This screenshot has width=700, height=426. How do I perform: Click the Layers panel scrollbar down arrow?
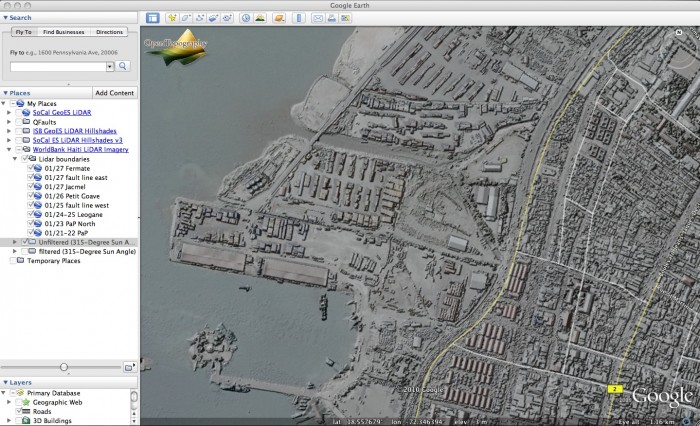point(133,421)
